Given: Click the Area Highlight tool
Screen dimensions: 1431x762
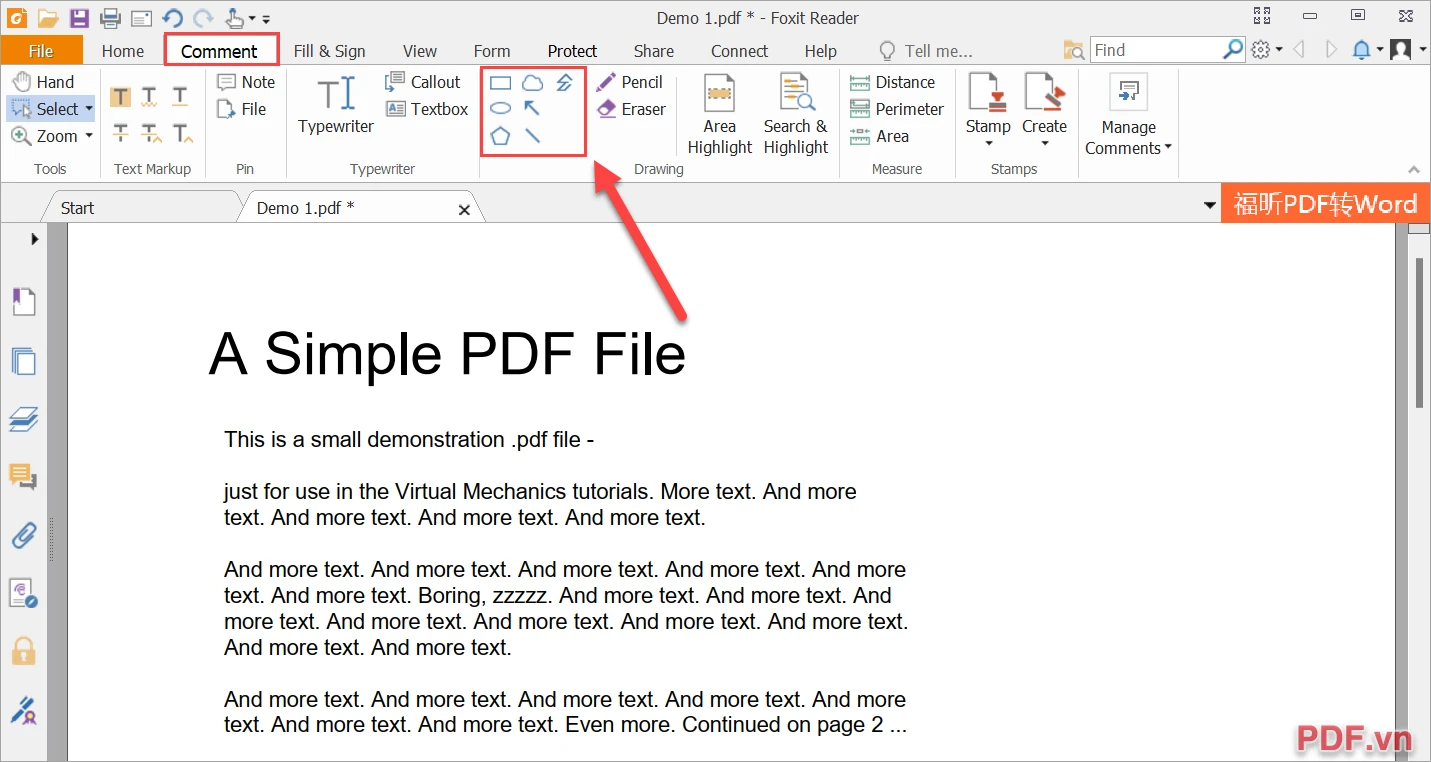Looking at the screenshot, I should pos(719,114).
